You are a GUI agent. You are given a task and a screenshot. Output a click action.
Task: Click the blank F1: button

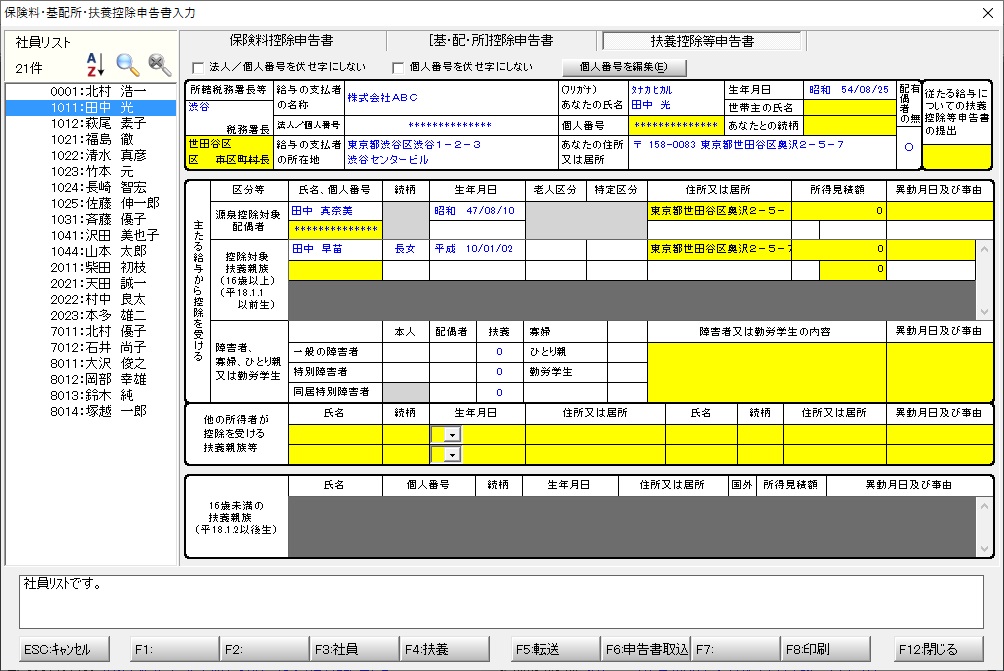(x=175, y=649)
